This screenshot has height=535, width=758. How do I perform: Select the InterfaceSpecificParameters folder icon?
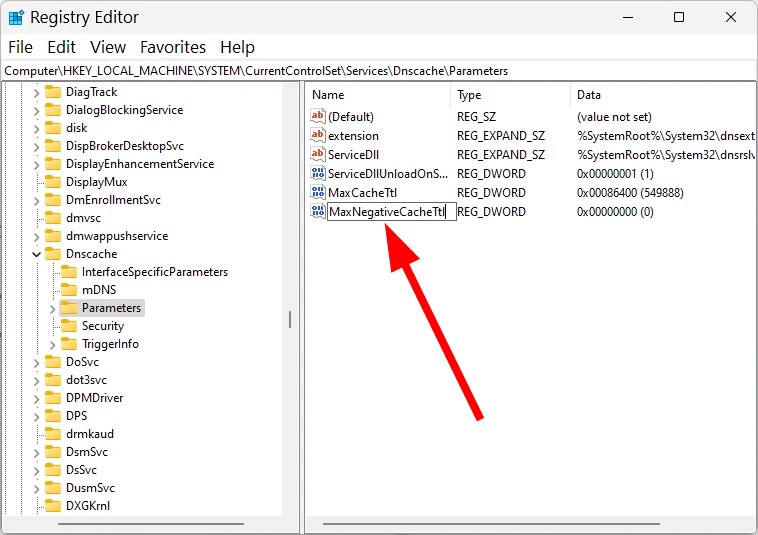69,272
